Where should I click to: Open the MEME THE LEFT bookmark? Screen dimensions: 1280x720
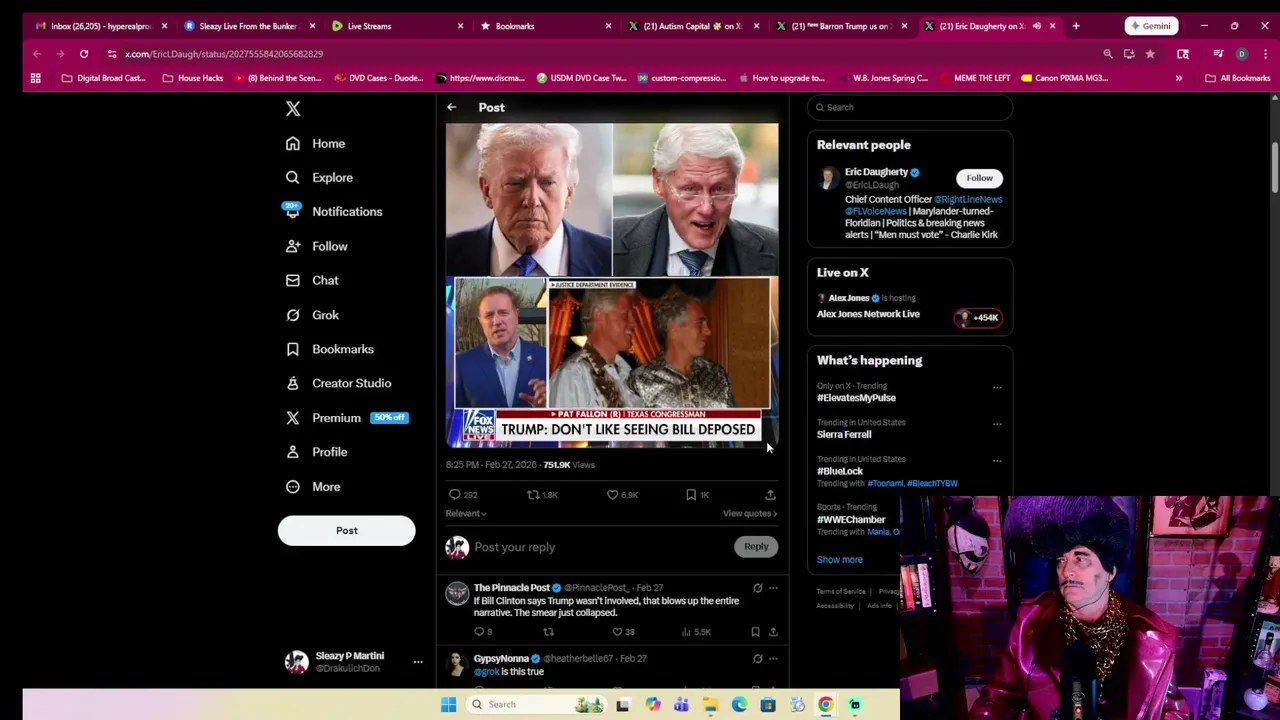(973, 78)
